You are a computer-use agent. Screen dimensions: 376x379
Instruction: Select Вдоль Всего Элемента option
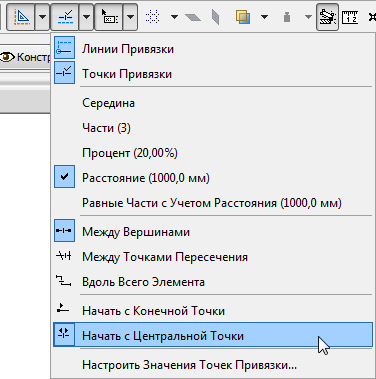coord(213,282)
